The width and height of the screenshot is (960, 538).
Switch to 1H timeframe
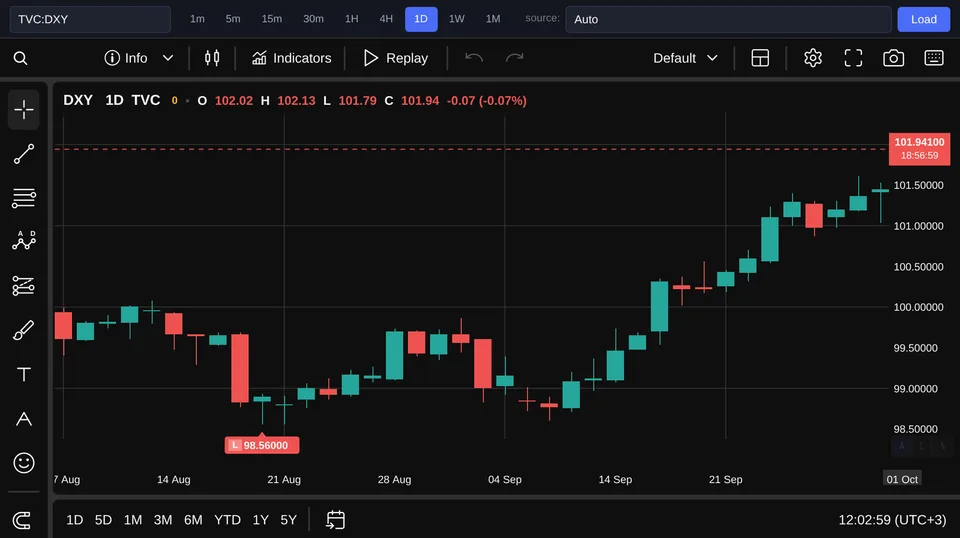point(351,19)
